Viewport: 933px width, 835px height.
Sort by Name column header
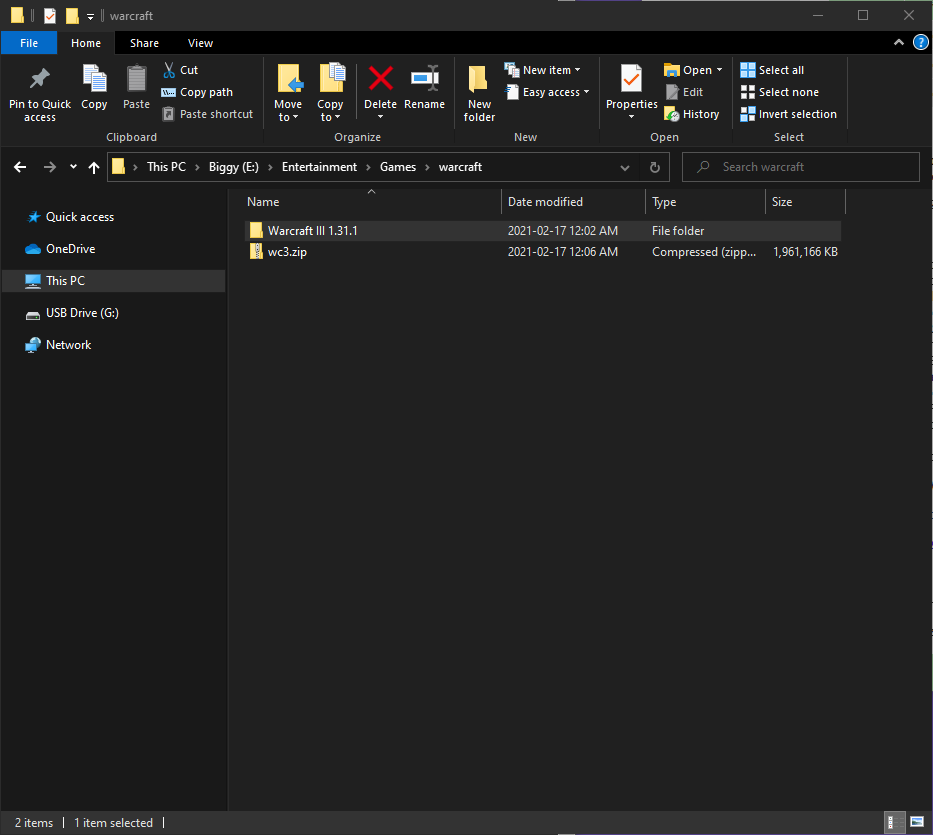[x=372, y=202]
